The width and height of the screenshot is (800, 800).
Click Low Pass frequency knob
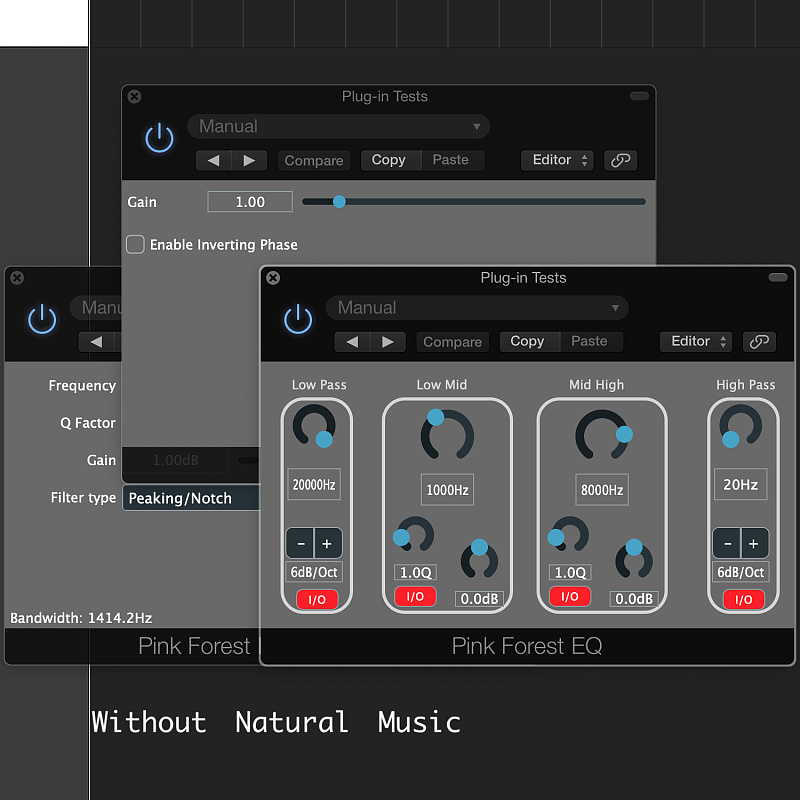tap(314, 426)
